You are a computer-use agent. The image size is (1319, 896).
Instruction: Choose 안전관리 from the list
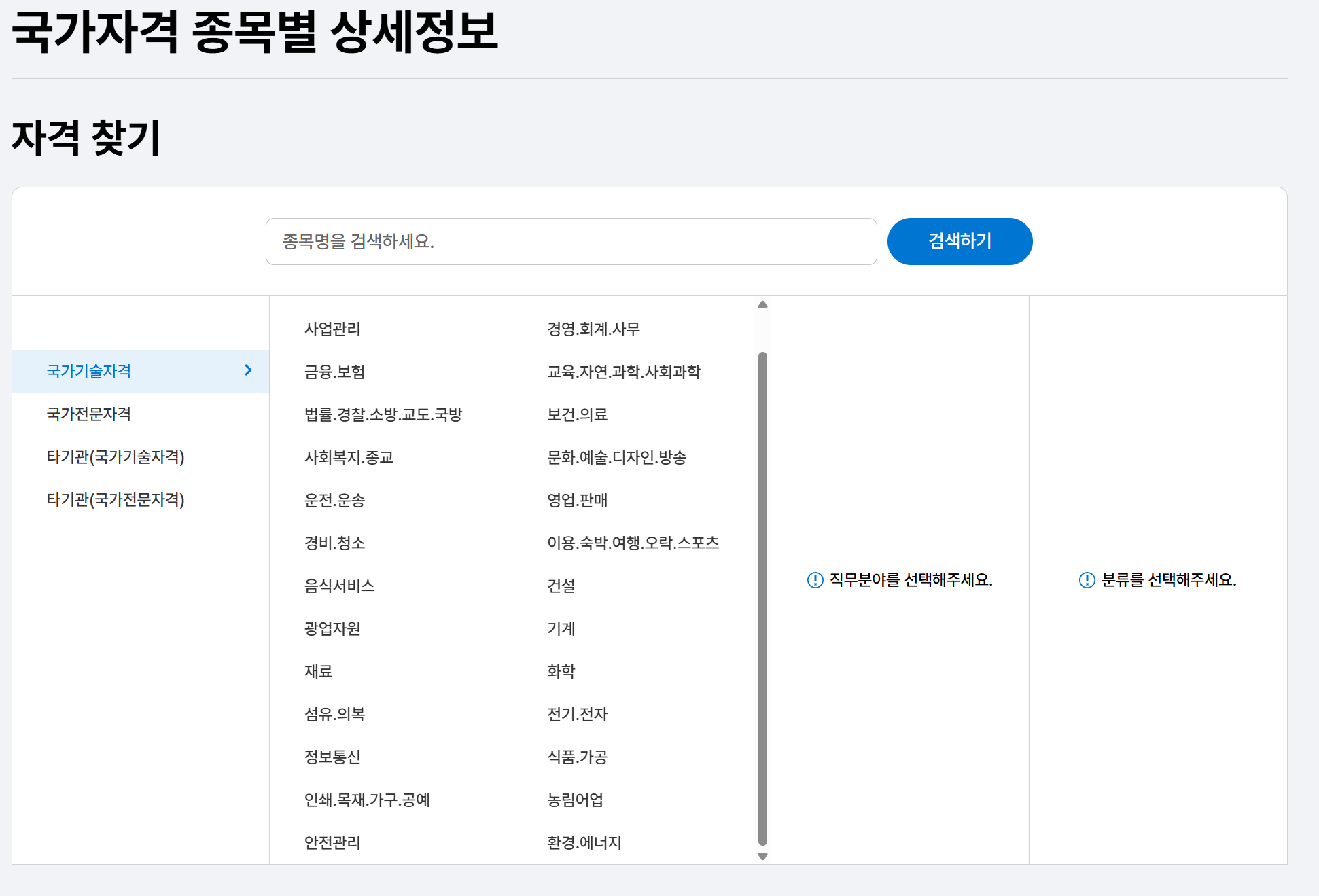pyautogui.click(x=332, y=842)
